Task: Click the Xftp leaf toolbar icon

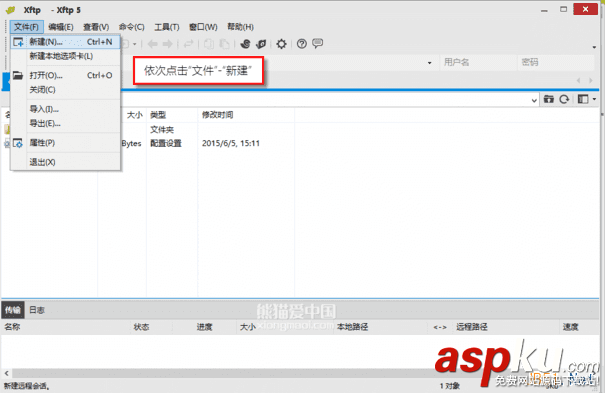Action: [261, 44]
